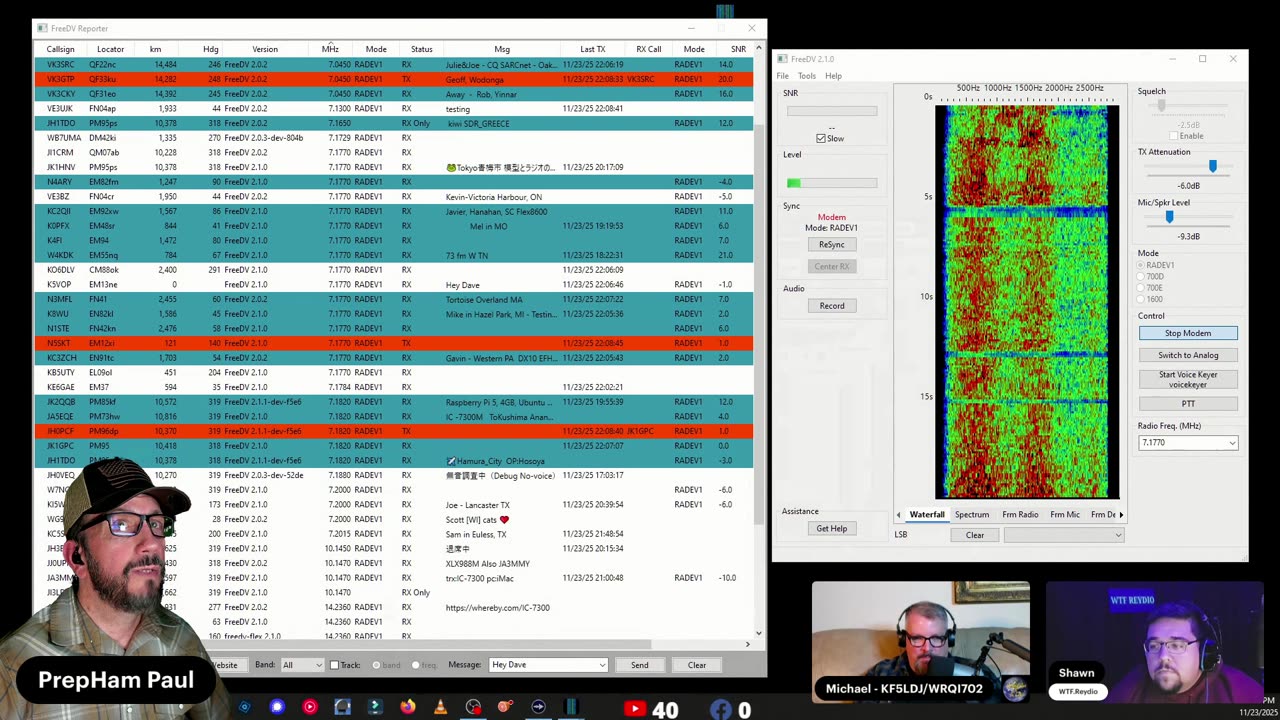Select the band tracking radio button
Image resolution: width=1280 pixels, height=720 pixels.
tap(377, 665)
